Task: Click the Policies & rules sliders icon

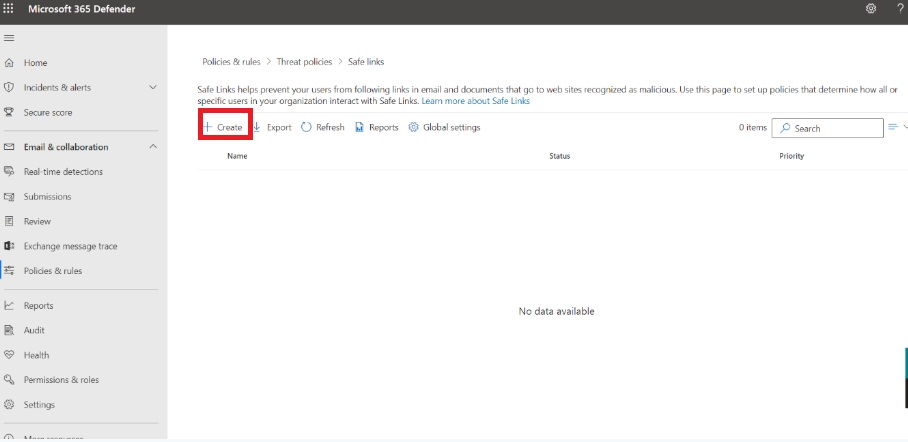Action: (9, 271)
